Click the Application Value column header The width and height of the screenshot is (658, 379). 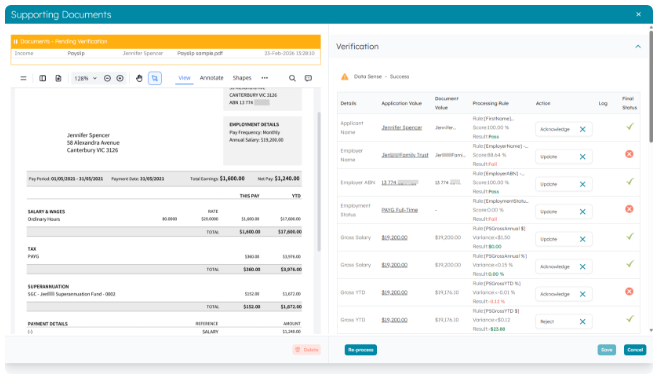pos(401,103)
